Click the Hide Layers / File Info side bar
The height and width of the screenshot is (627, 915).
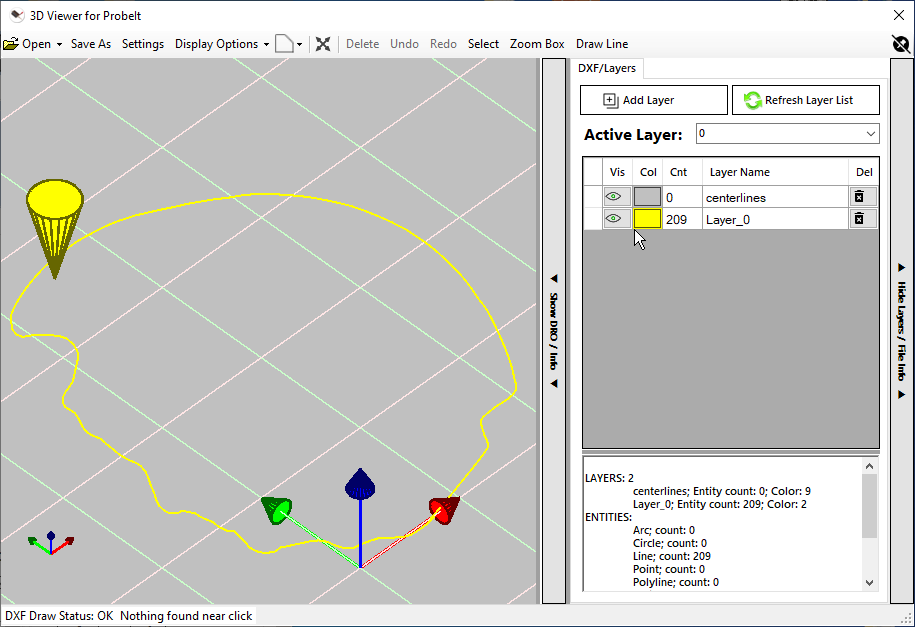tap(901, 331)
